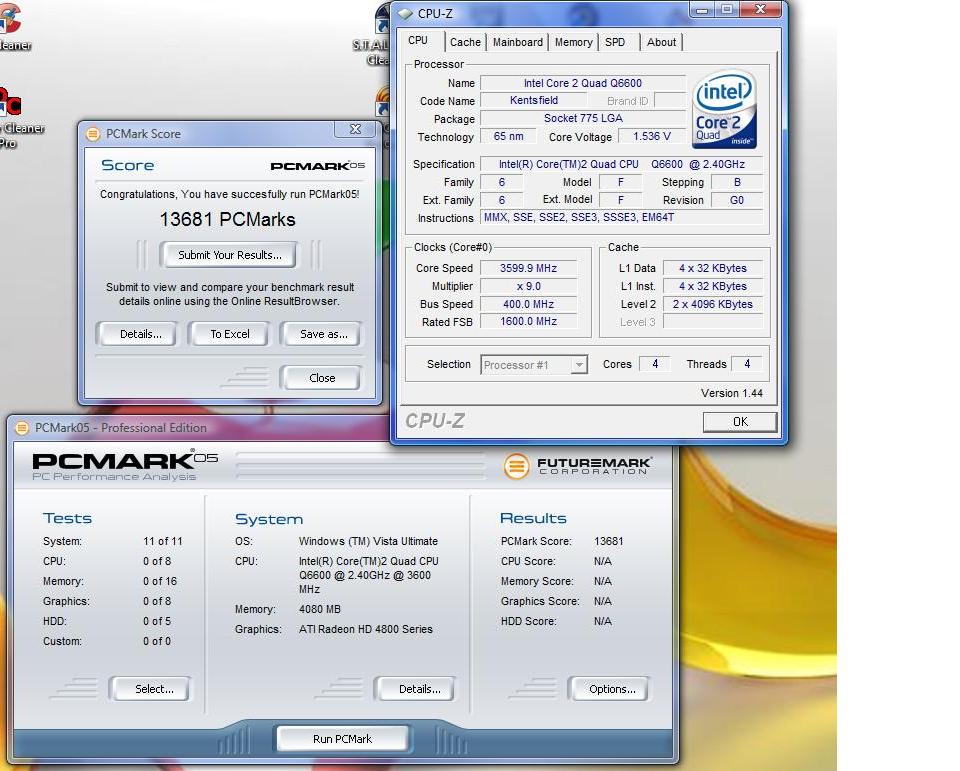Close the PCMark Score dialog with X
The image size is (960, 771).
(355, 129)
